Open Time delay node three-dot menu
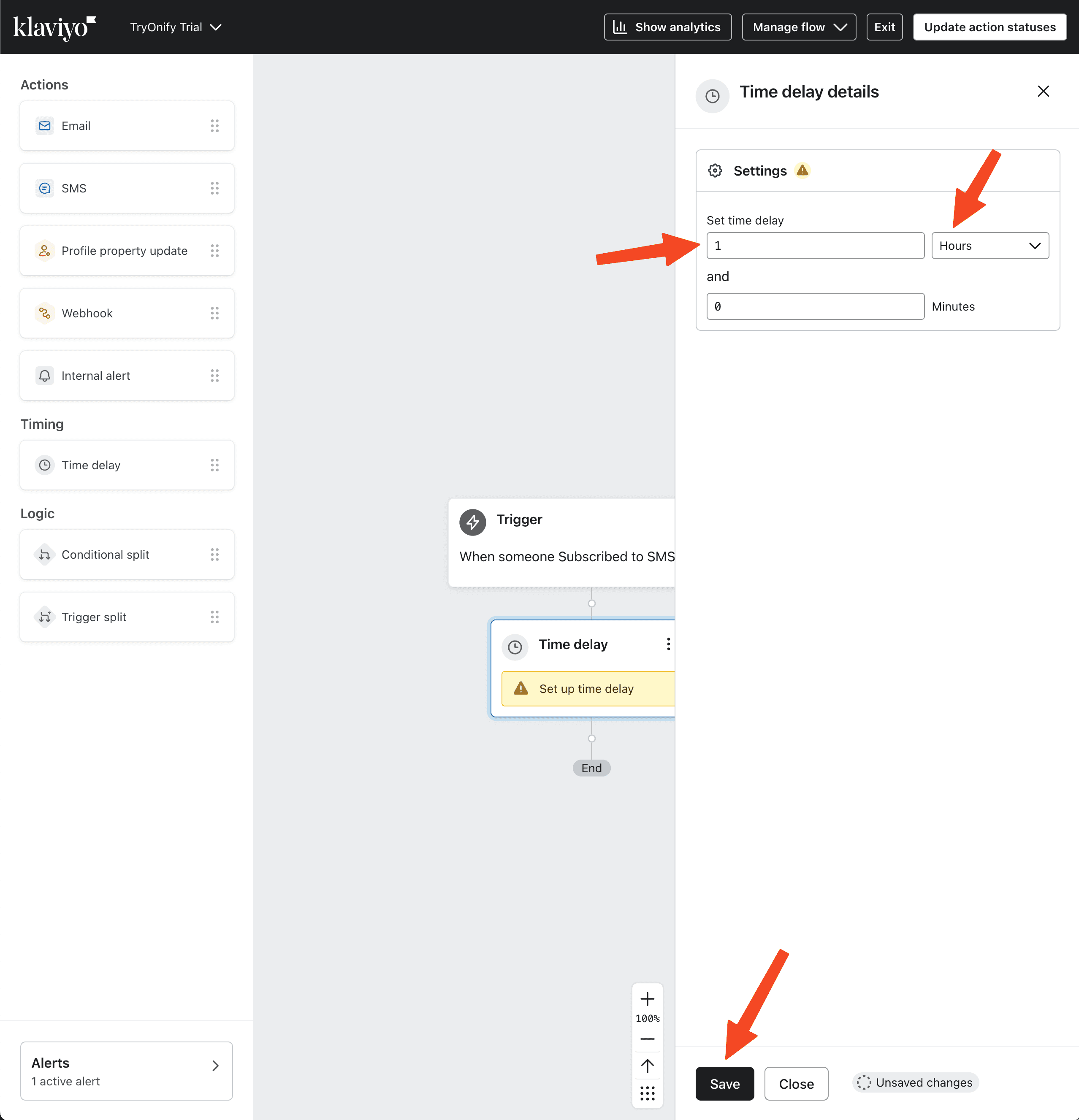This screenshot has width=1079, height=1120. pyautogui.click(x=668, y=644)
